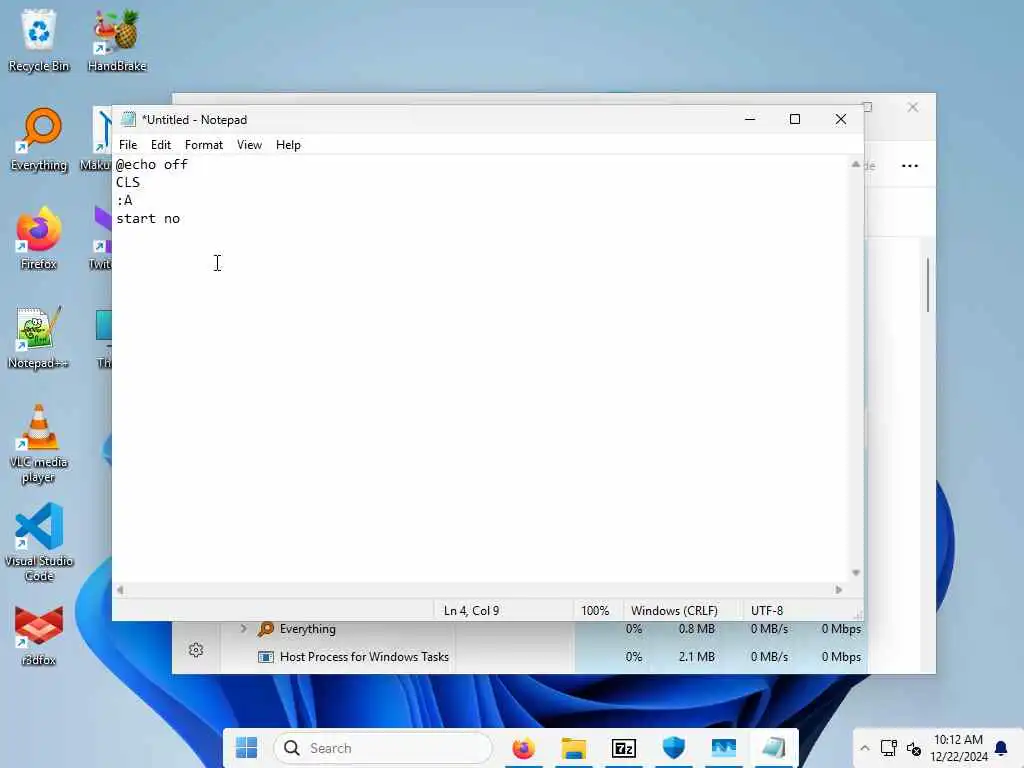The image size is (1024, 768).
Task: Open the clock and date in taskbar
Action: tap(959, 748)
